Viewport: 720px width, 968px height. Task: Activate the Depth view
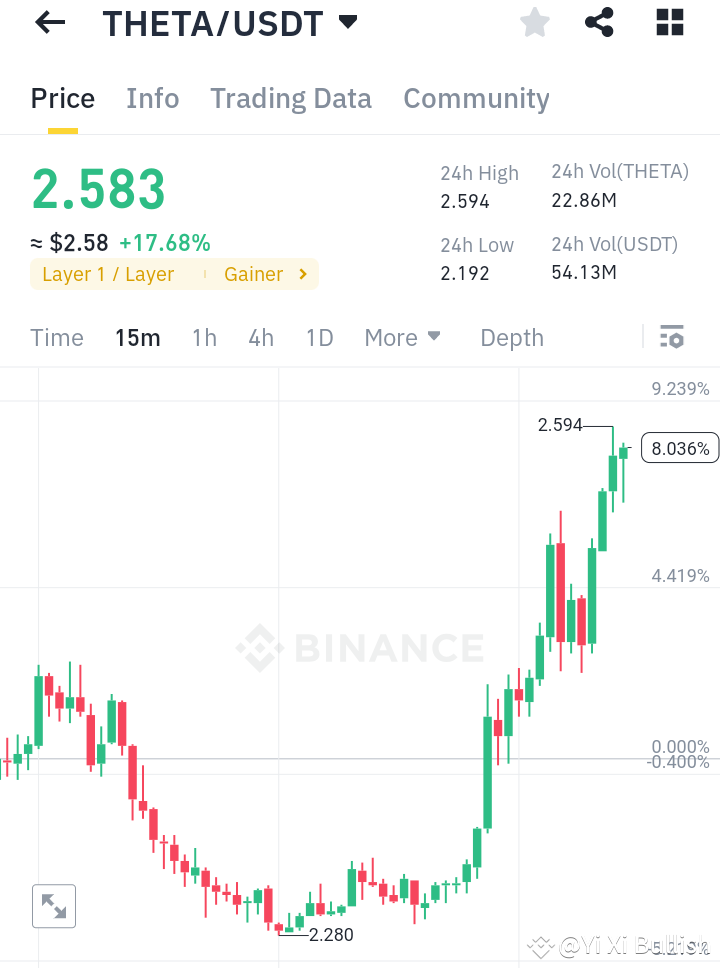pyautogui.click(x=511, y=338)
